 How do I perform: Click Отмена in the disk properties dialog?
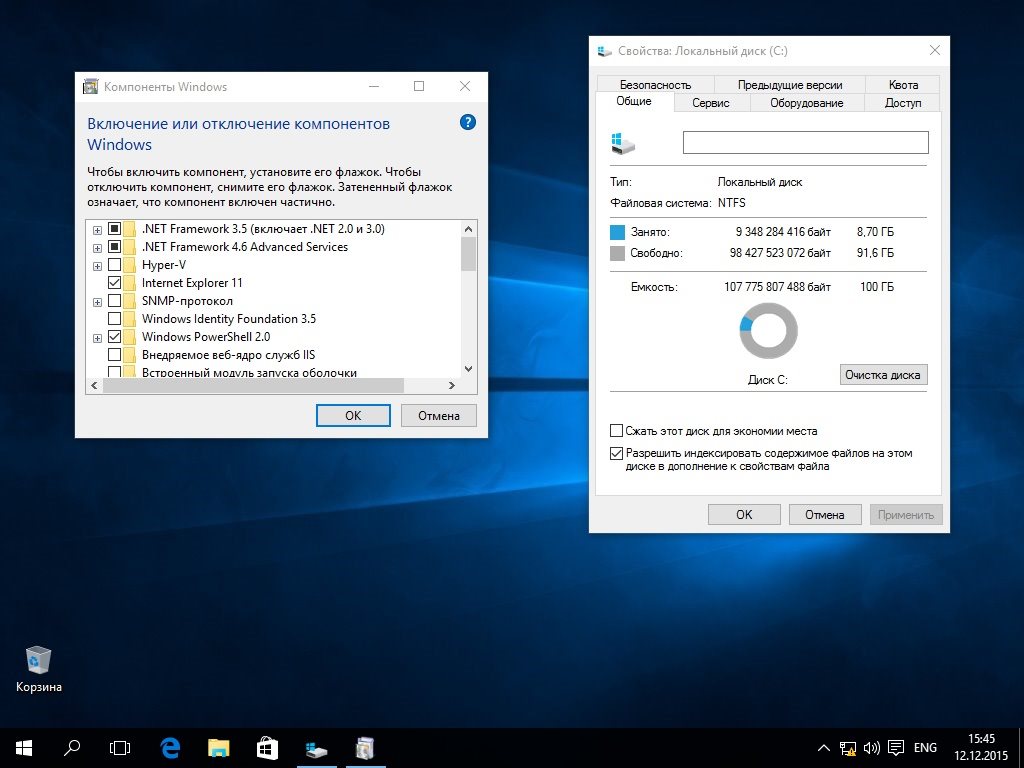point(825,515)
